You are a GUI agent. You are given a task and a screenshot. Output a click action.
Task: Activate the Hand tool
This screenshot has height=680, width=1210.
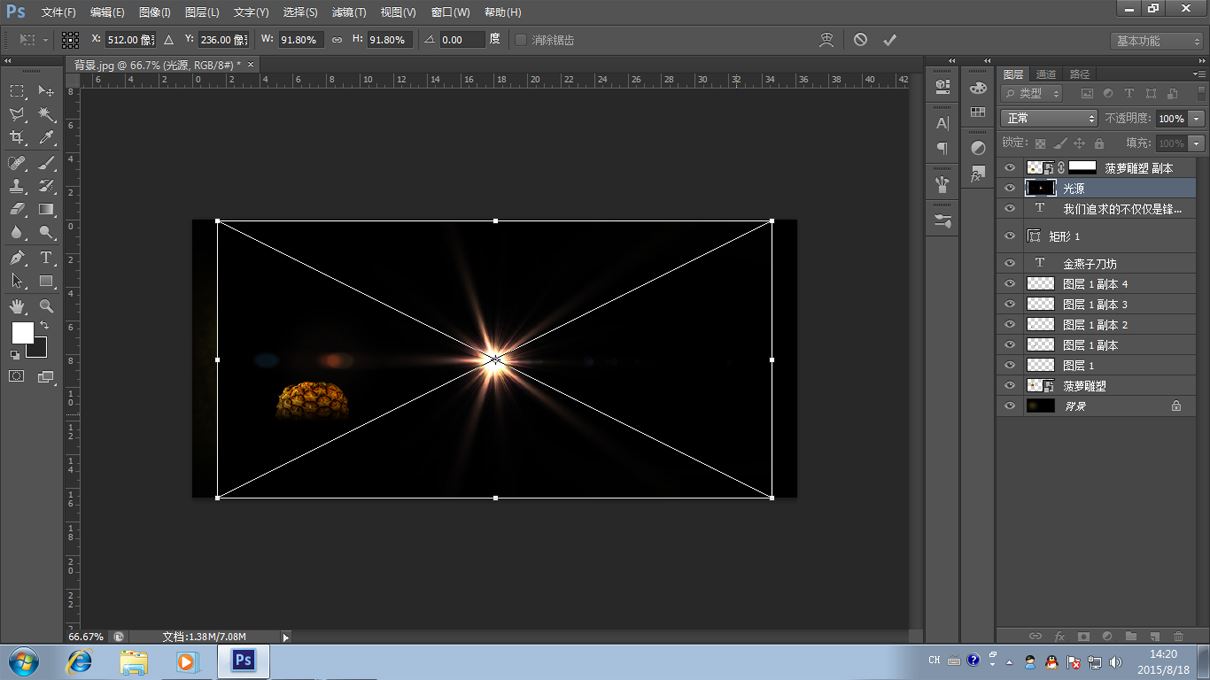(x=17, y=306)
